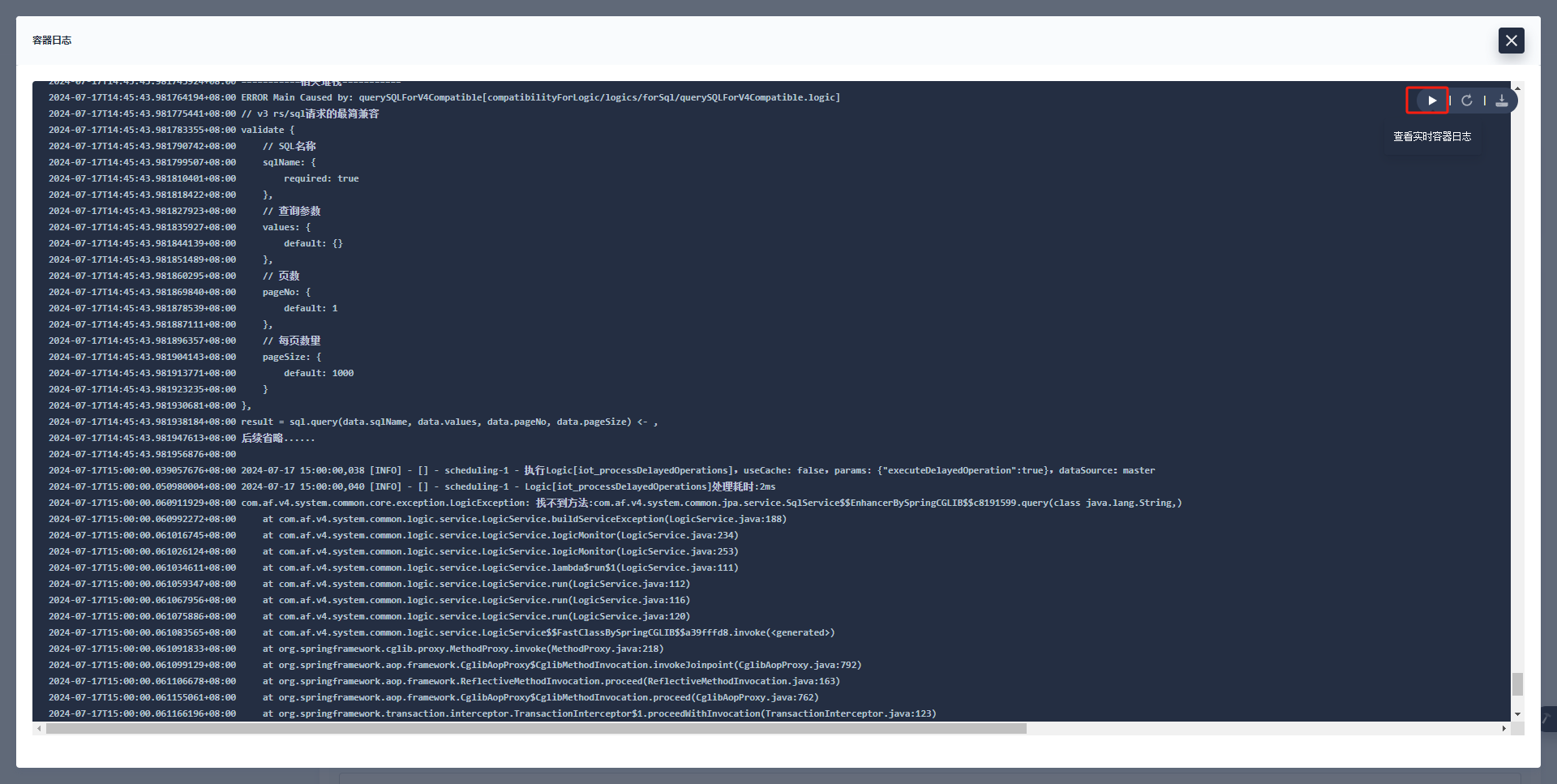Click the 'default: {}' log line
Viewport: 1557px width, 784px height.
point(195,243)
